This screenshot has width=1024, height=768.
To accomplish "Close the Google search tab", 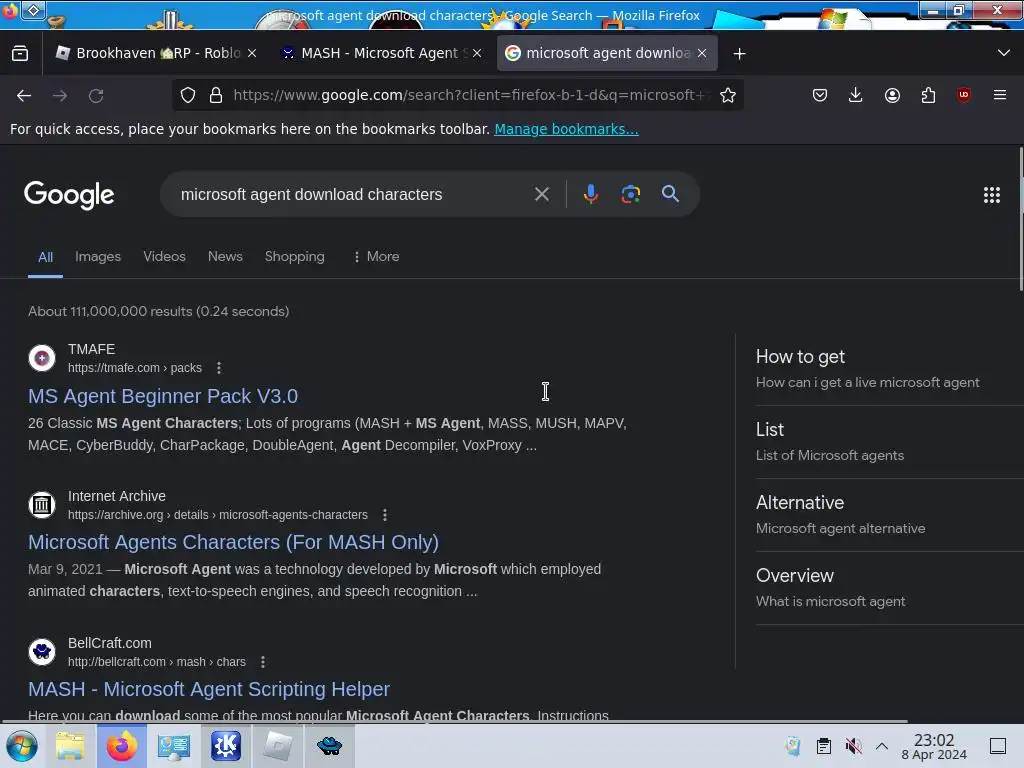I will click(x=702, y=53).
